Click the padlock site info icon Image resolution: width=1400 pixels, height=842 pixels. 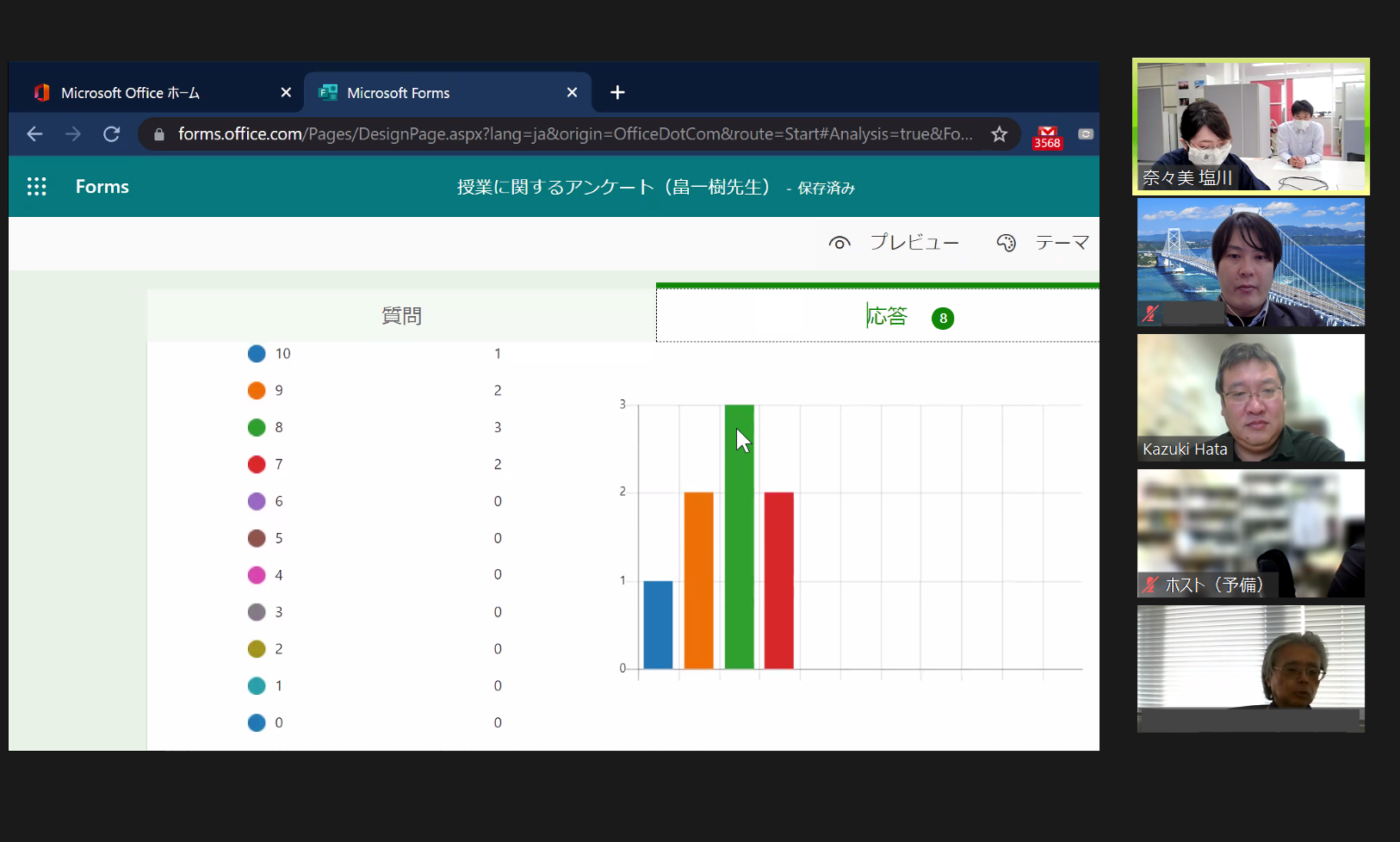tap(158, 134)
